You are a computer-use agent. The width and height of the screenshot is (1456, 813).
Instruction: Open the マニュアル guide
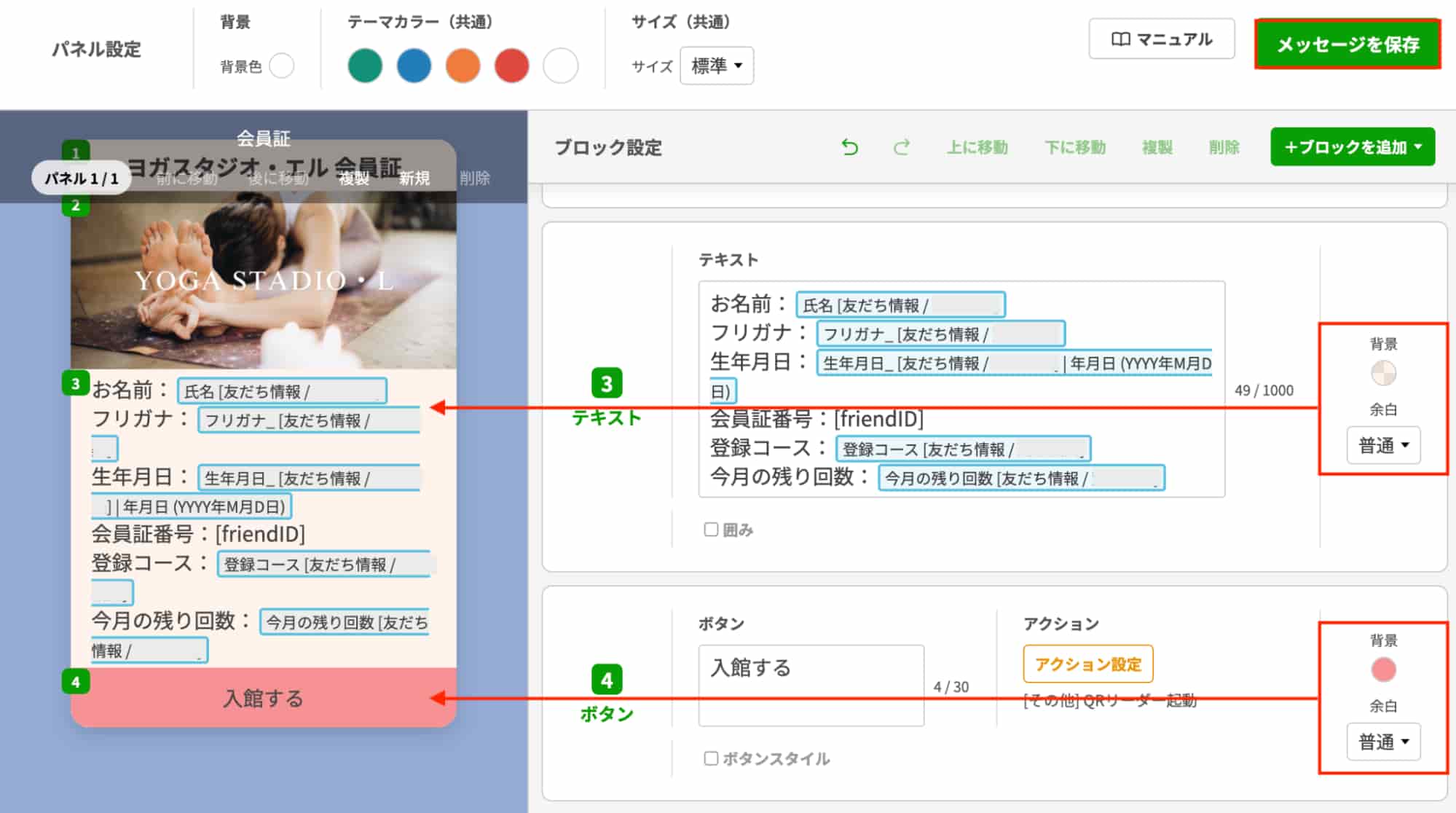[1161, 40]
